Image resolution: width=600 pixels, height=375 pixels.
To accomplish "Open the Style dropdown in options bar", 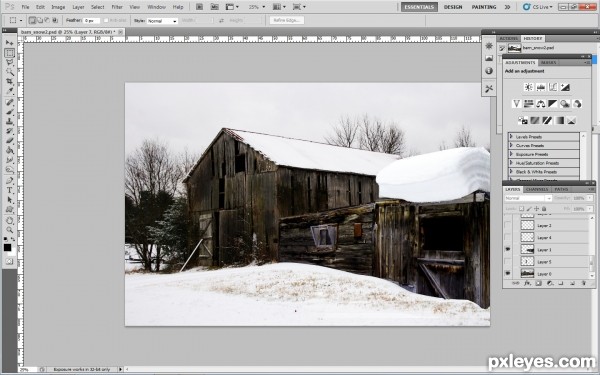I will pyautogui.click(x=162, y=21).
